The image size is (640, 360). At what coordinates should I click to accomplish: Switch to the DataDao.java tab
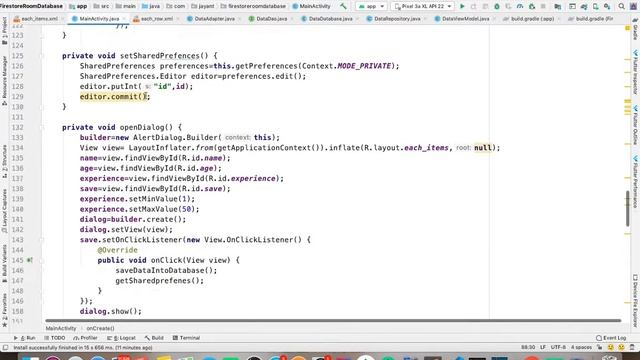[271, 19]
